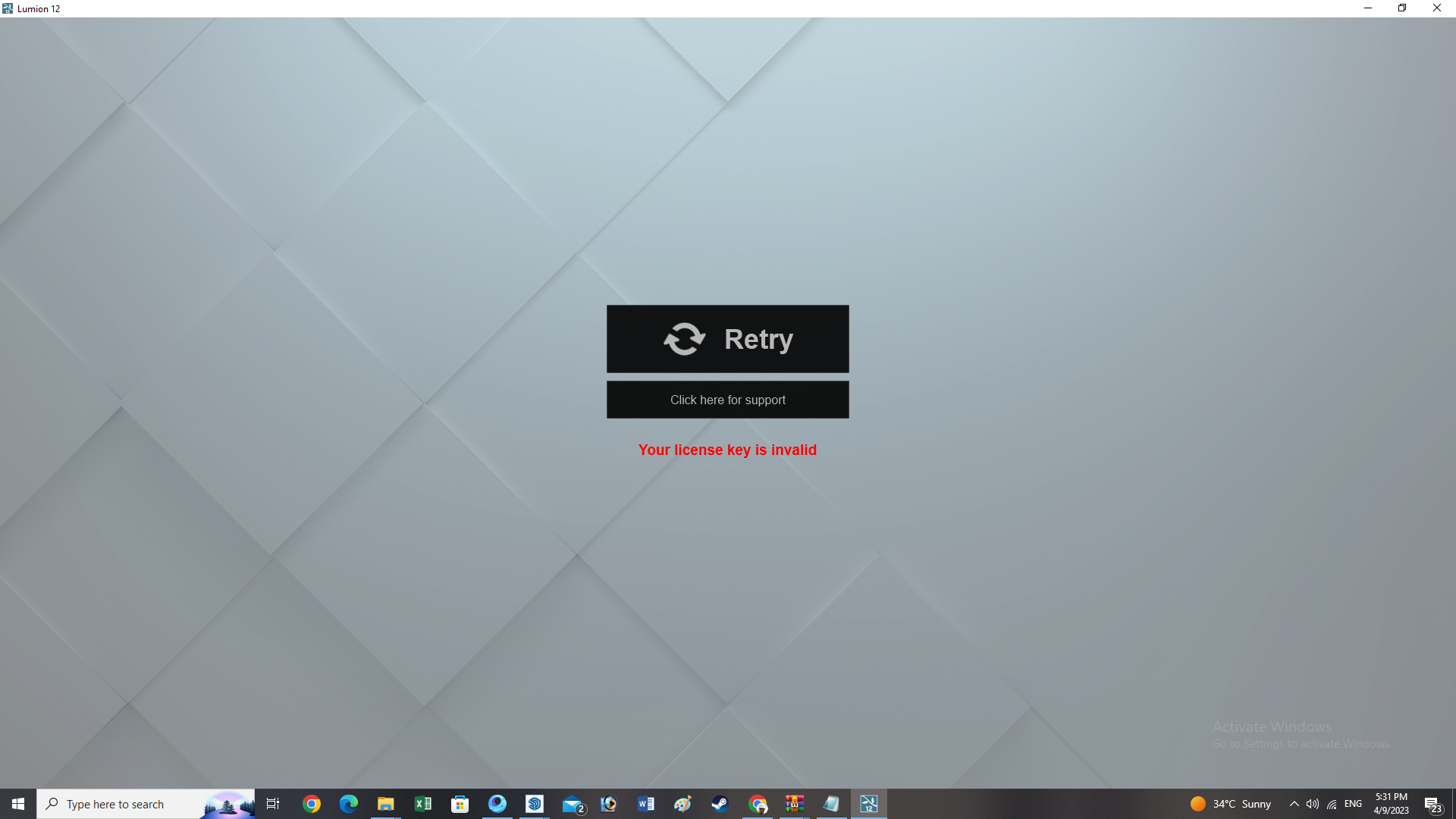Open the Windows Start menu
Image resolution: width=1456 pixels, height=819 pixels.
click(18, 804)
